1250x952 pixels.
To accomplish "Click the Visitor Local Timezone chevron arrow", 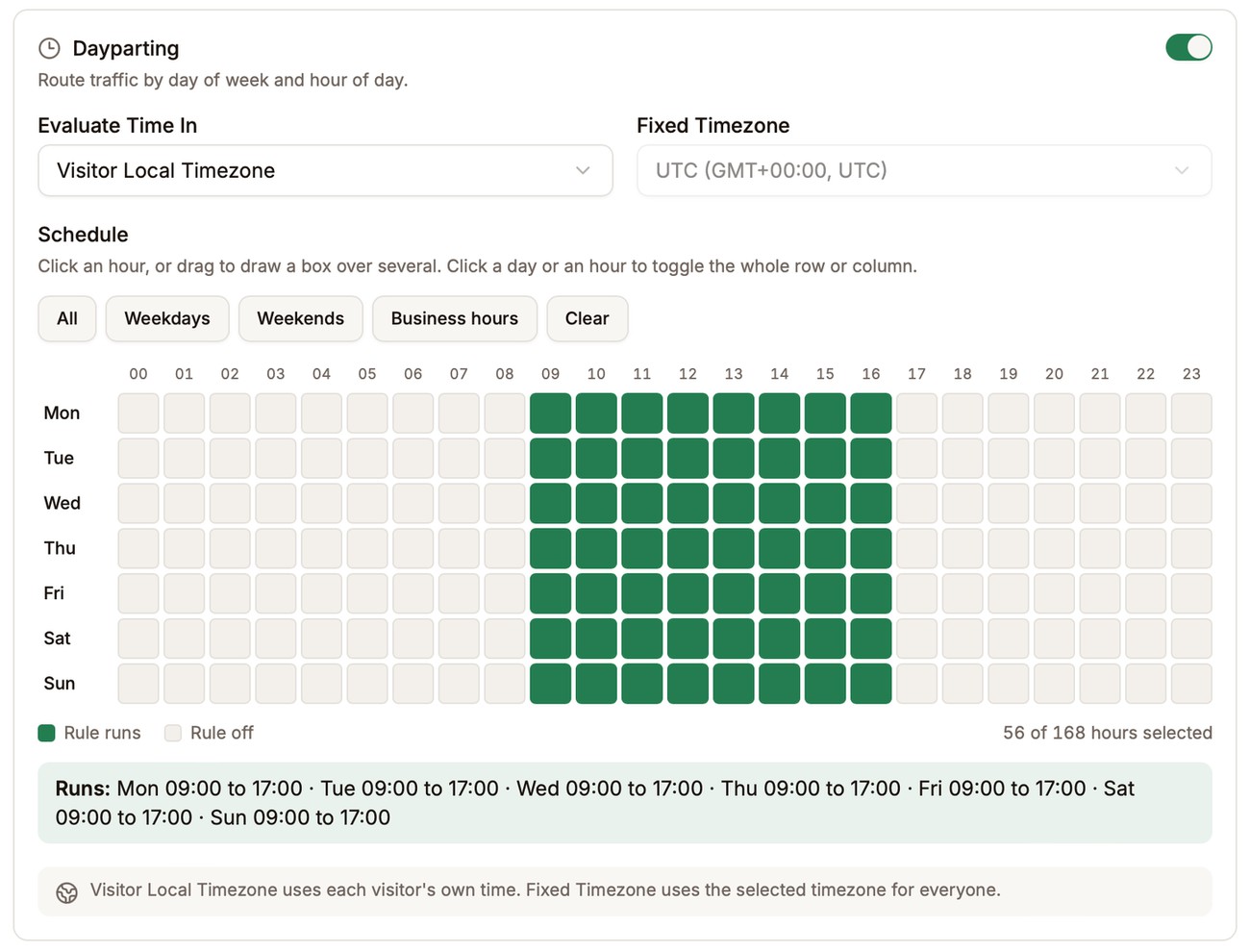I will click(583, 170).
